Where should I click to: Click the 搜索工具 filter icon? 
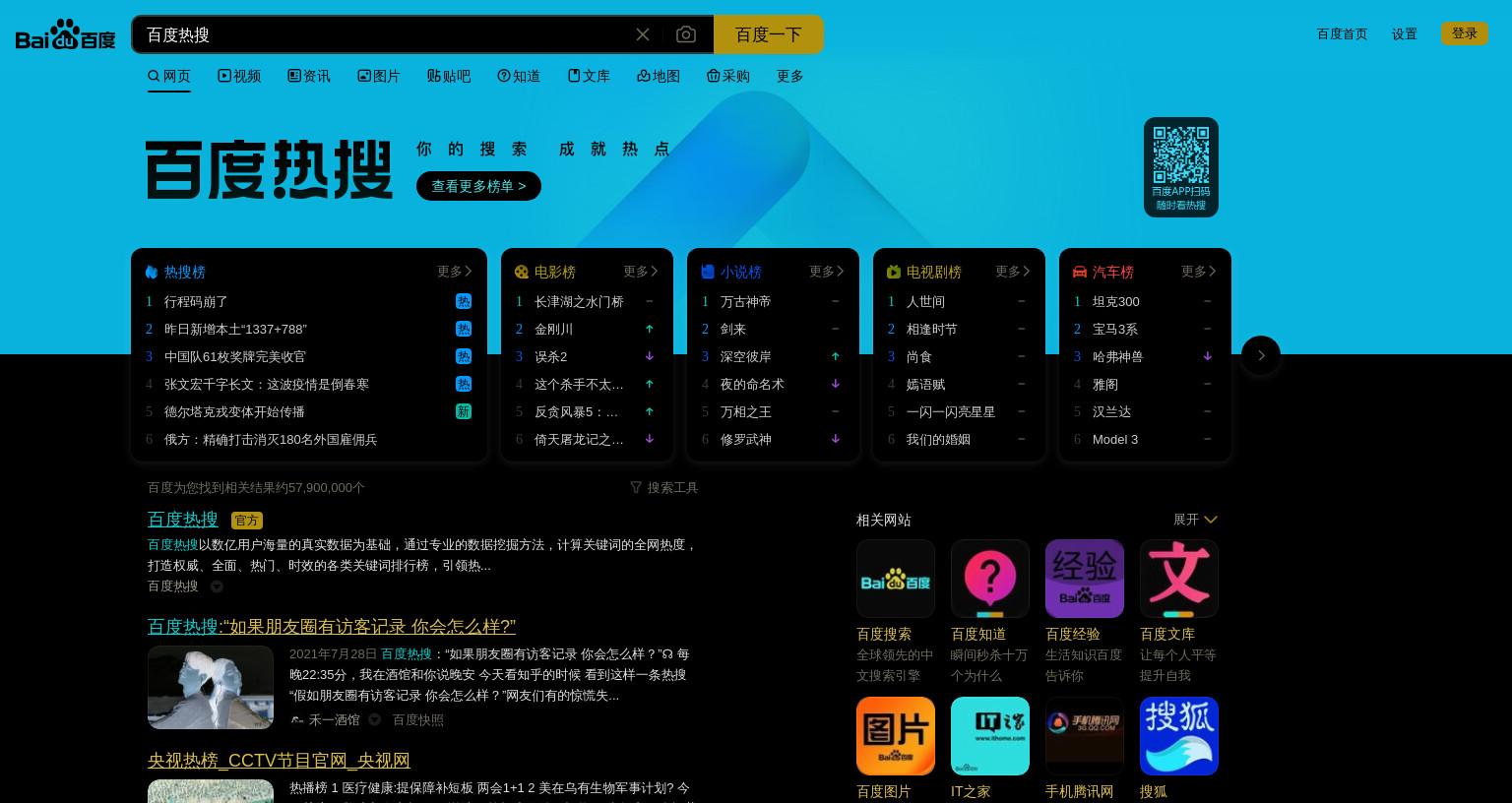636,487
